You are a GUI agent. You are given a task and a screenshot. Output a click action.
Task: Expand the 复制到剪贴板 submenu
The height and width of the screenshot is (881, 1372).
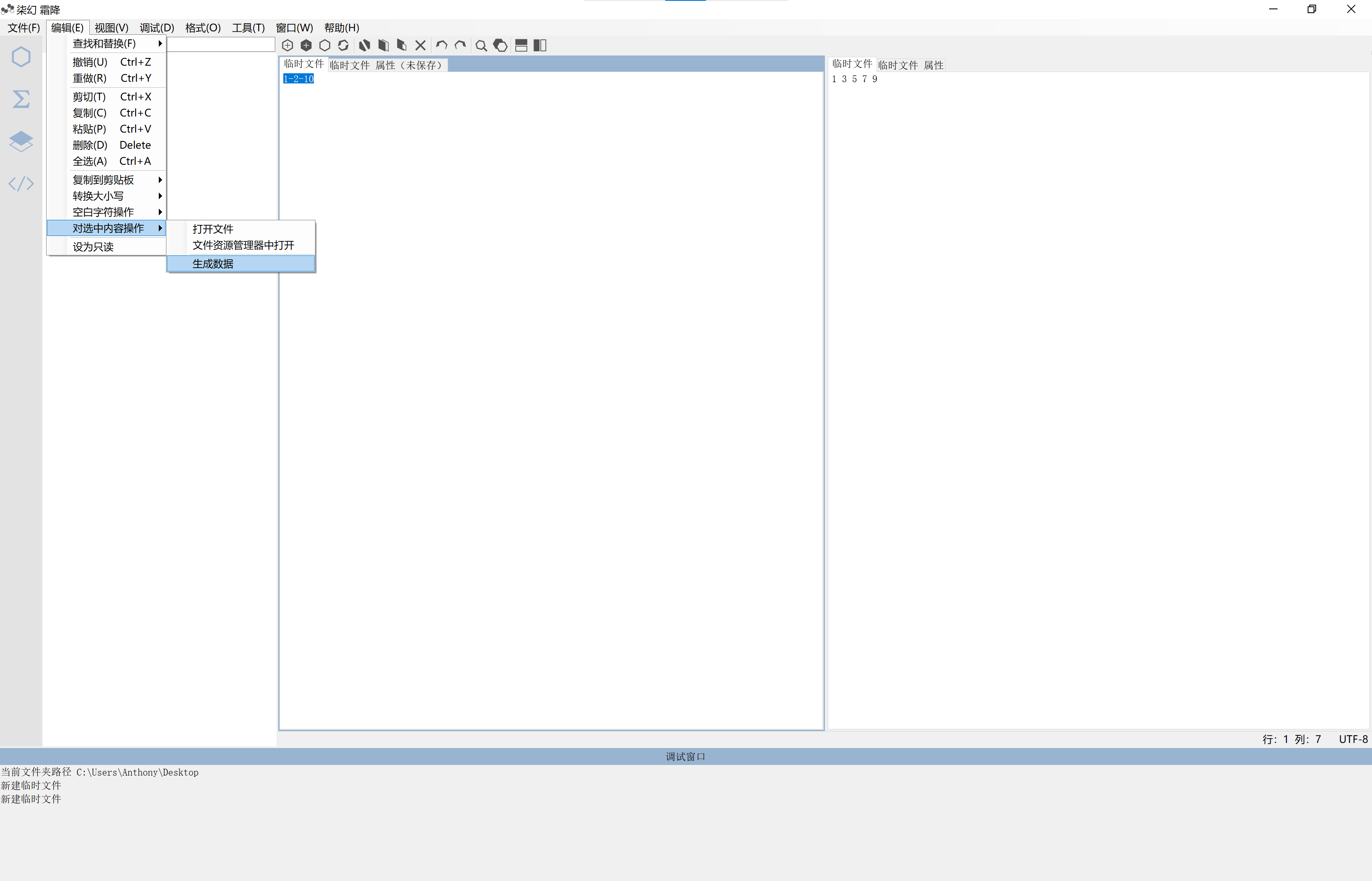[x=106, y=180]
